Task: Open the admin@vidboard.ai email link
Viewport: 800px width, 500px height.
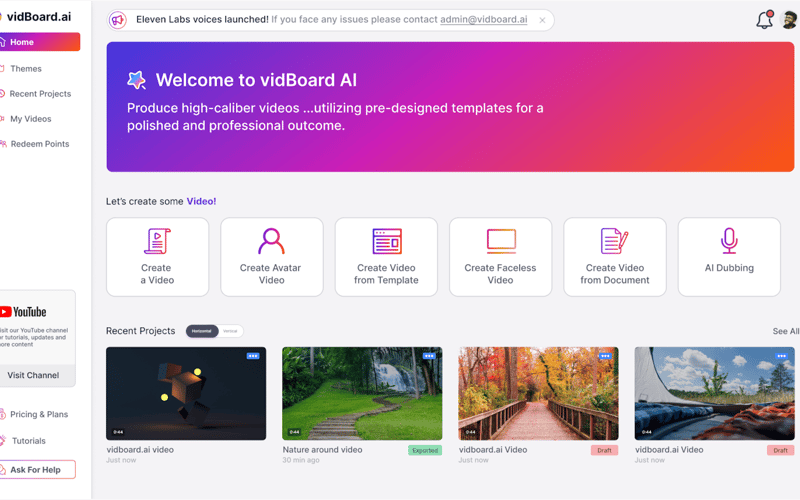Action: tap(484, 19)
